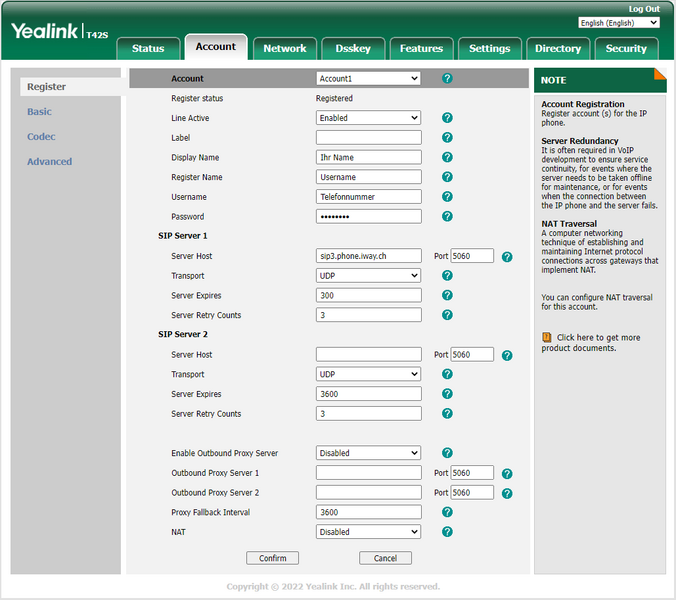Click into the Username field containing Telefonnummer
The height and width of the screenshot is (600, 676).
coord(369,197)
